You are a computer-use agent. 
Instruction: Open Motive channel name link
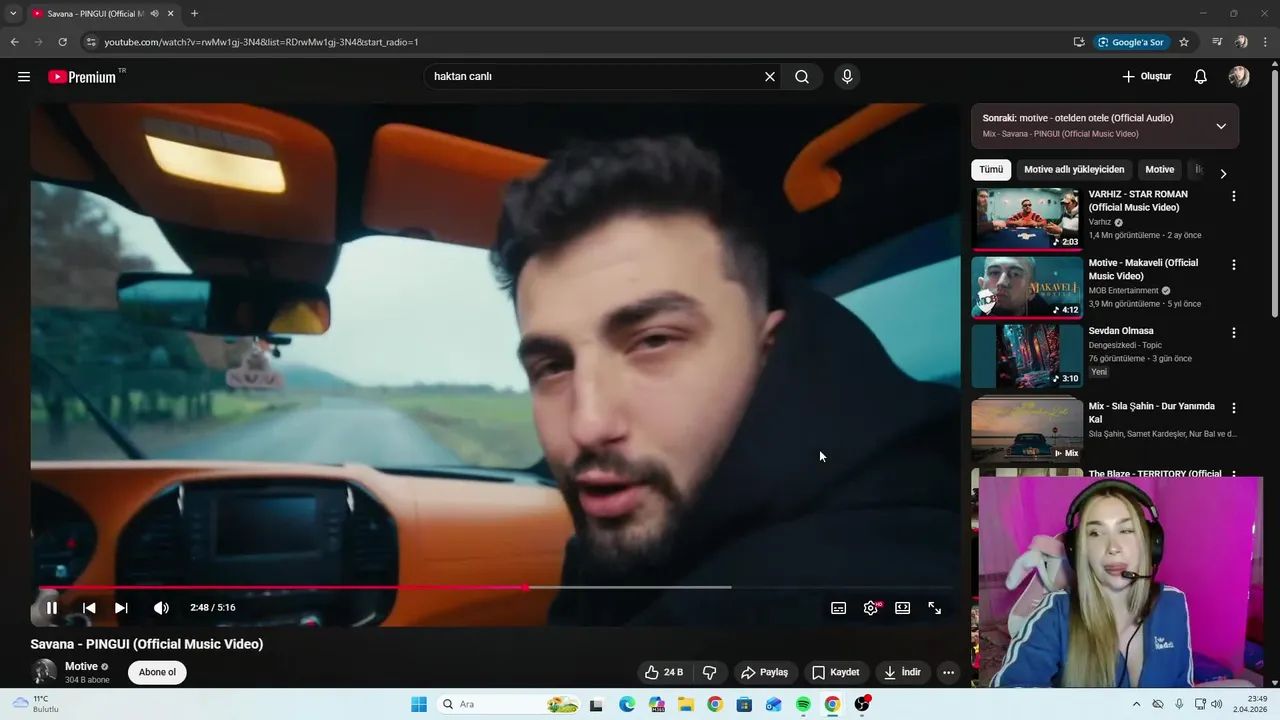pos(81,666)
